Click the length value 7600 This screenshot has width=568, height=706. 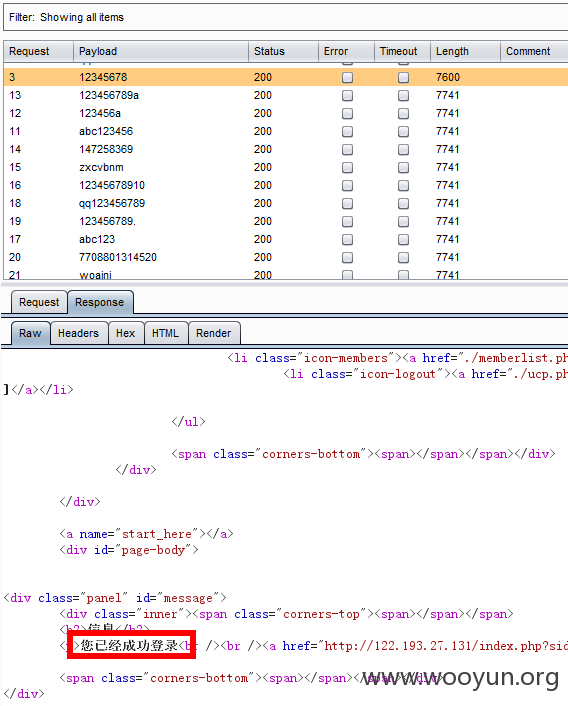448,77
